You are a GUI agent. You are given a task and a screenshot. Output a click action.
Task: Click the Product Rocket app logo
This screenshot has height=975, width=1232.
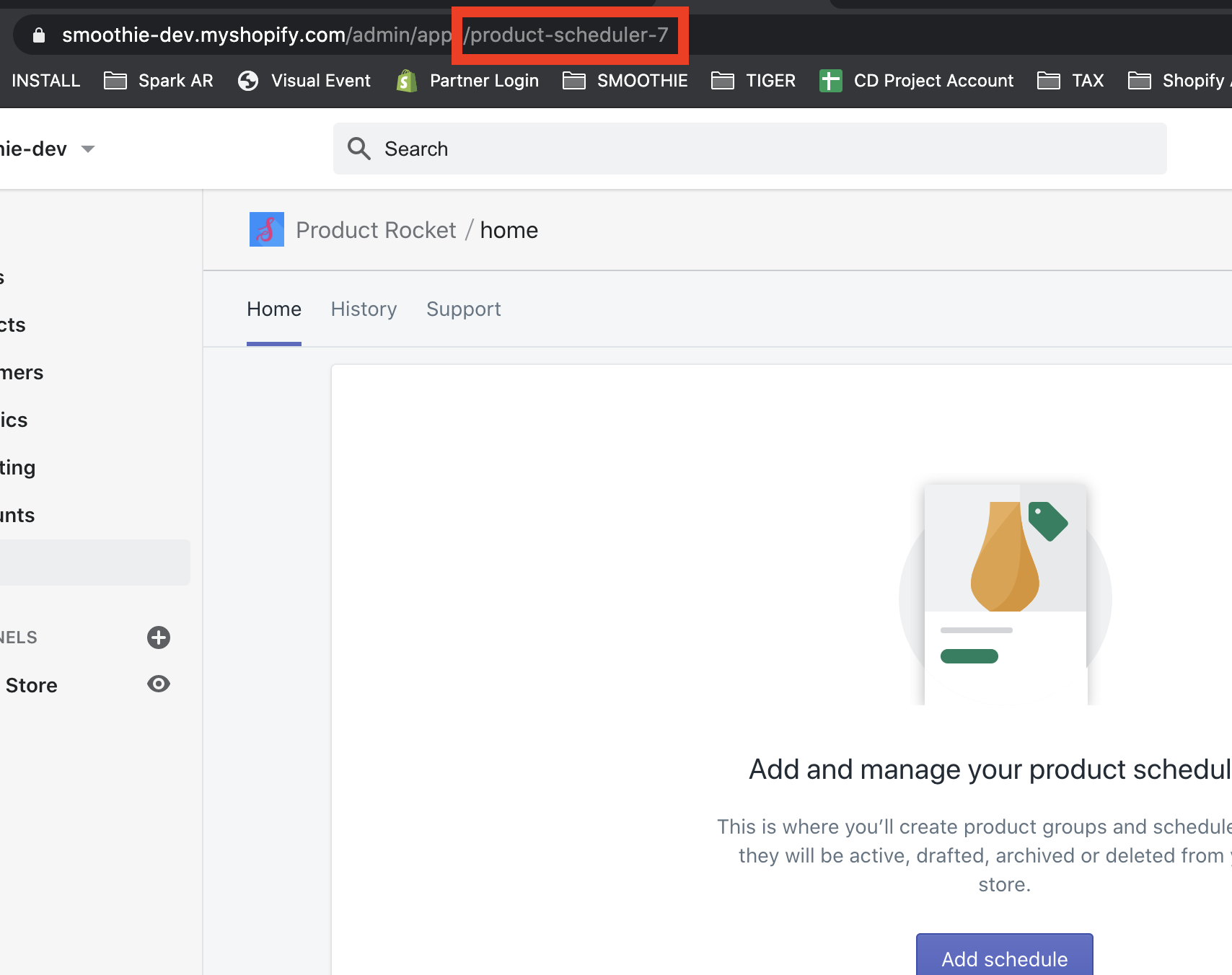(267, 229)
